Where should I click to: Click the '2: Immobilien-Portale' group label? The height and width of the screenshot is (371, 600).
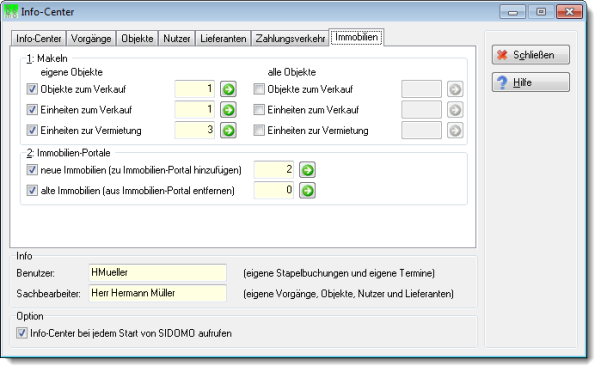pos(68,153)
